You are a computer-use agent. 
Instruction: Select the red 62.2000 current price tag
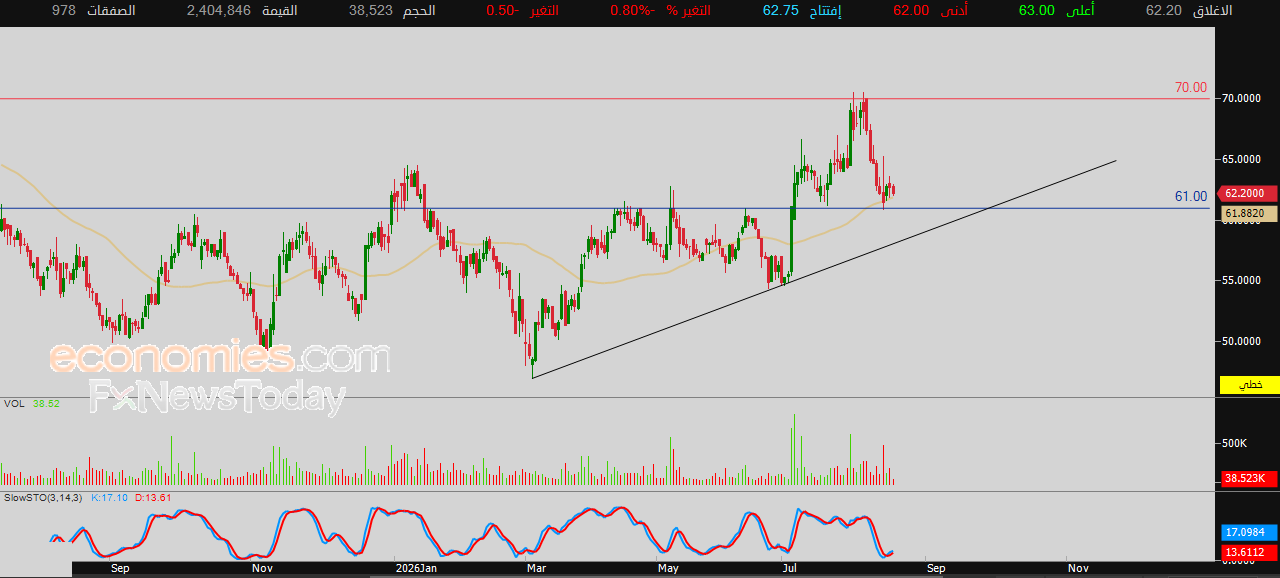coord(1249,194)
